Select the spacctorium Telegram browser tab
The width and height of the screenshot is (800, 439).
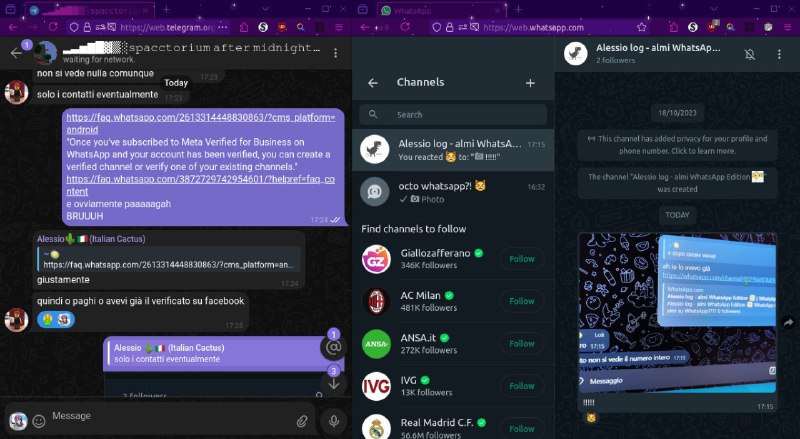coord(89,10)
